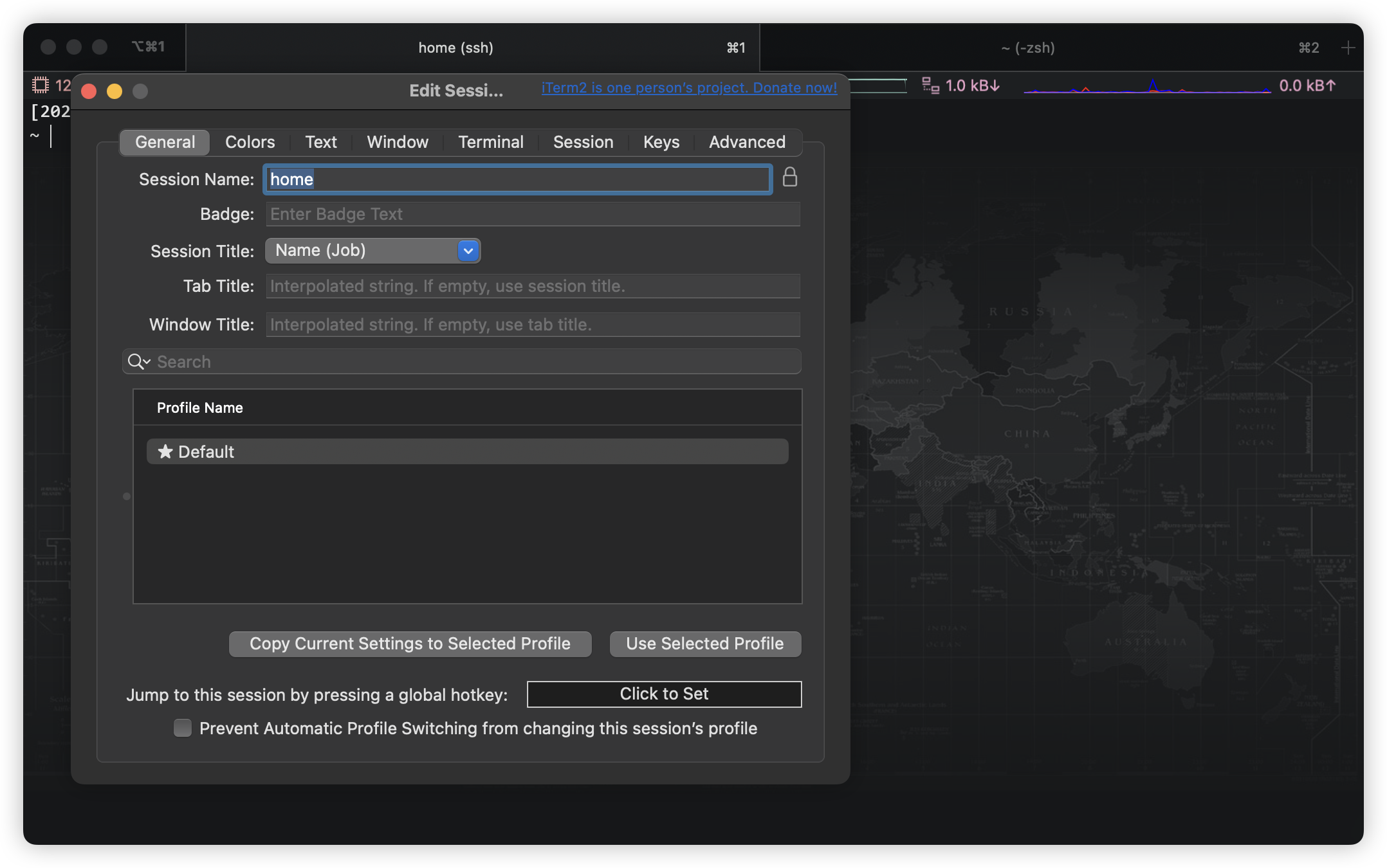Image resolution: width=1387 pixels, height=868 pixels.
Task: Click Copy Current Settings to Selected Profile
Action: (410, 644)
